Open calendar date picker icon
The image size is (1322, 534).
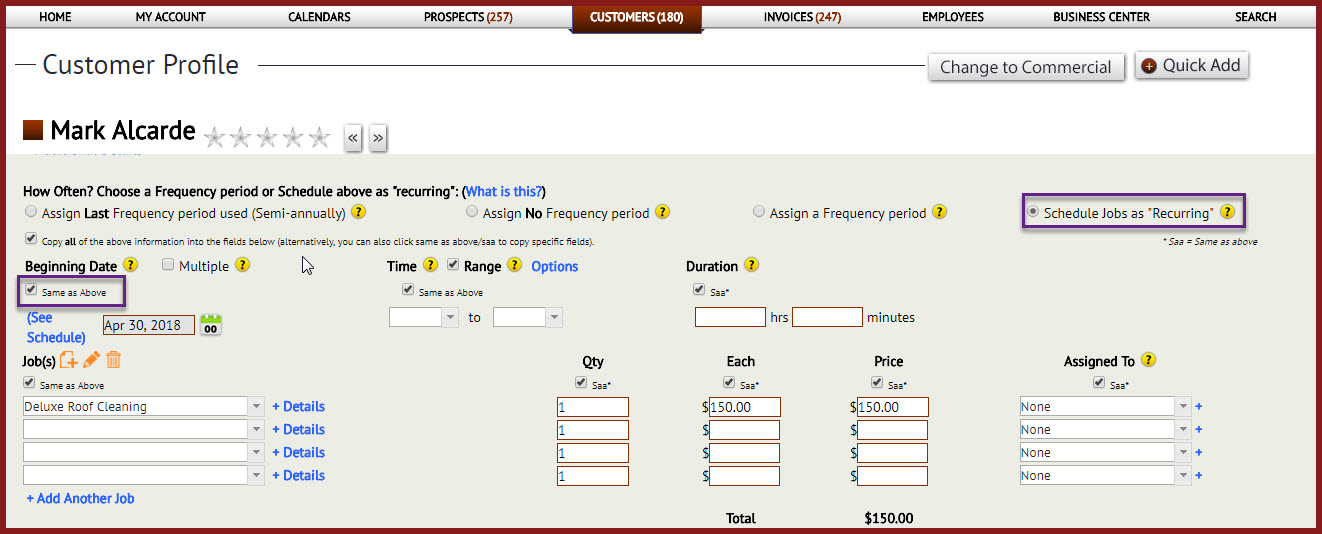(211, 324)
